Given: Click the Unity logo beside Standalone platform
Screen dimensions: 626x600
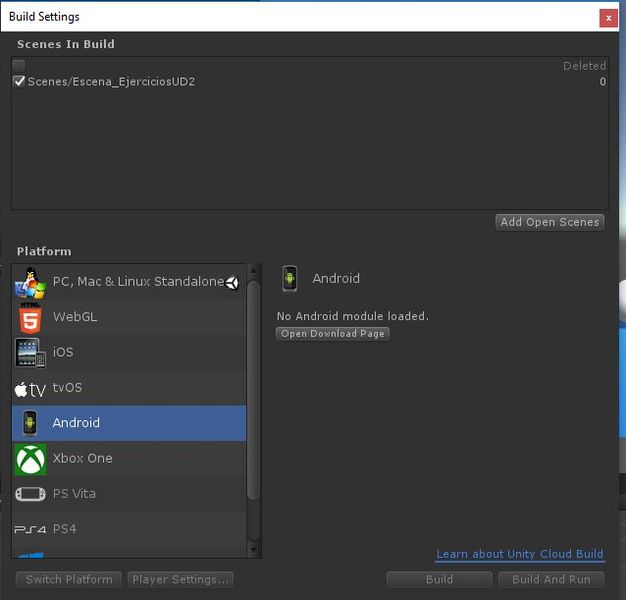Looking at the screenshot, I should 232,283.
